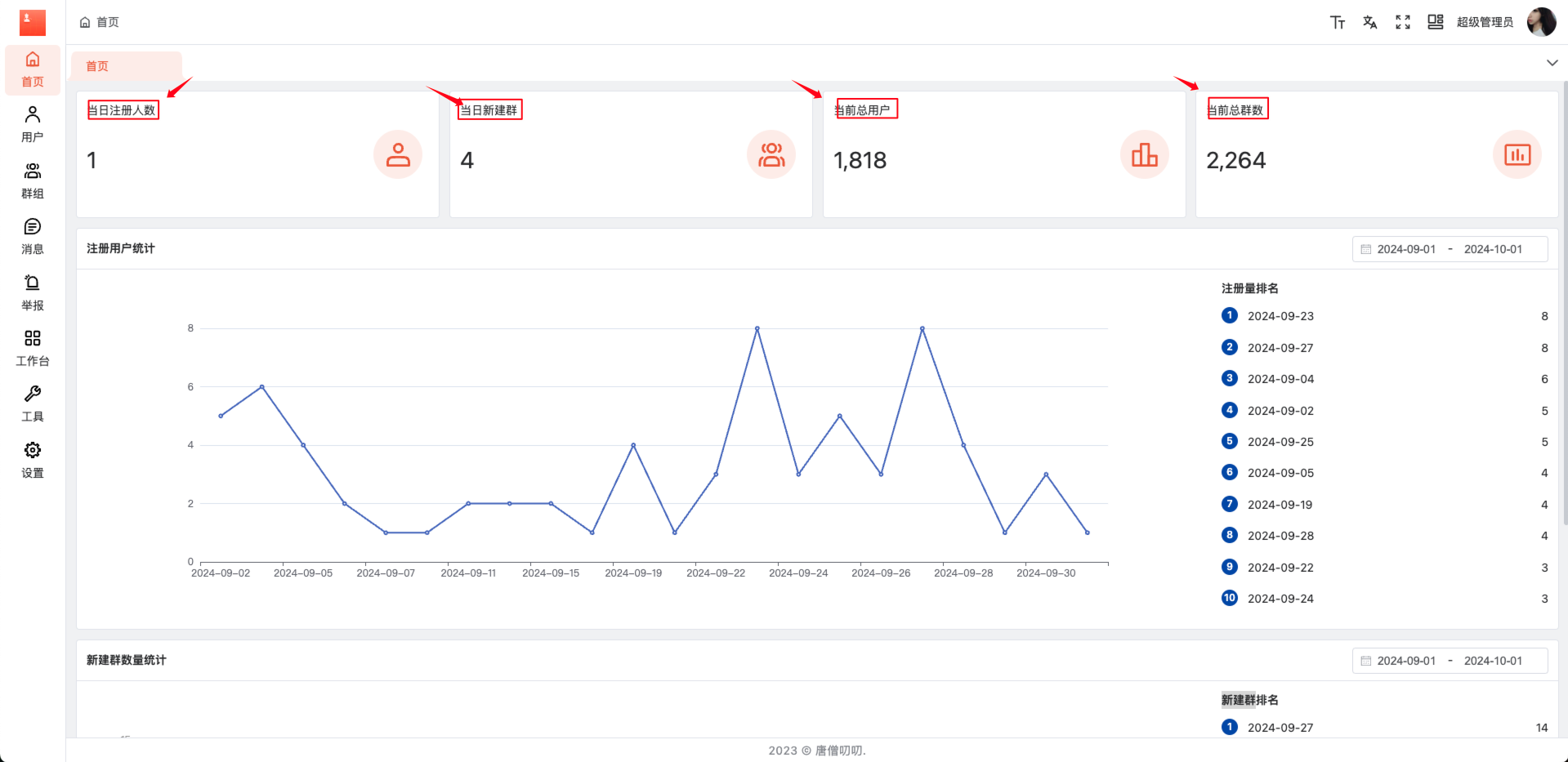Open date range picker for 新建群数量统计

pos(1450,661)
